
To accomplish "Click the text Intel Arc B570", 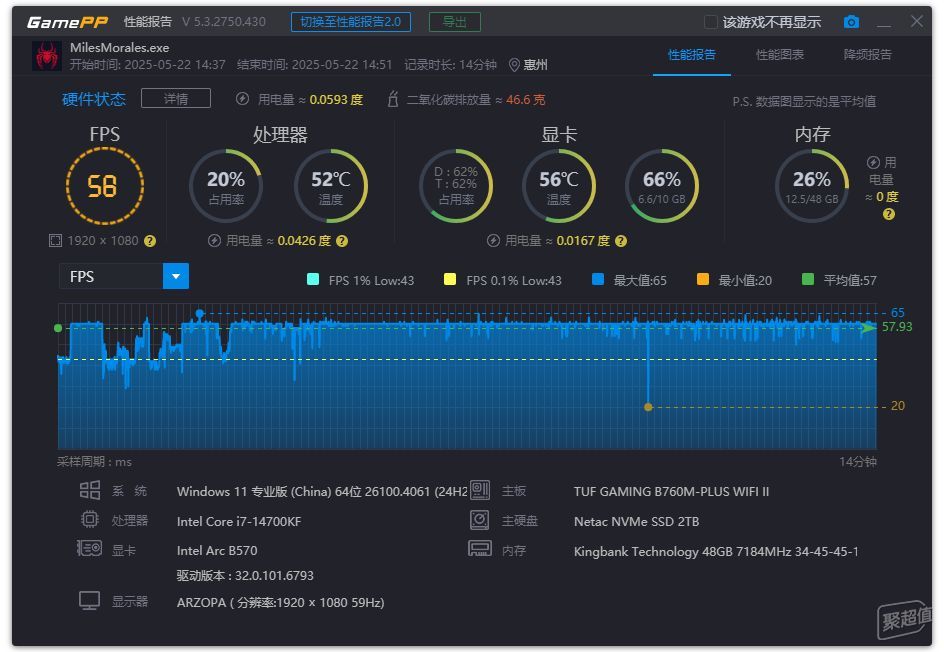I will tap(217, 550).
